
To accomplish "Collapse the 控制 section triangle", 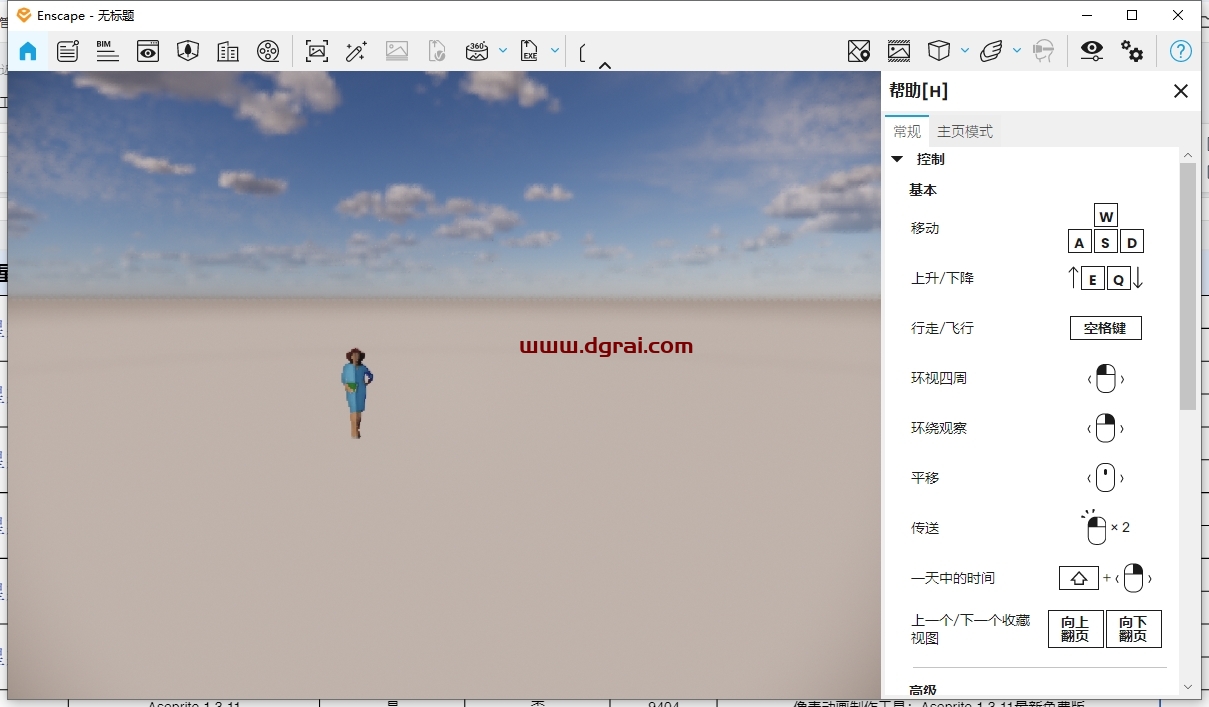I will (897, 159).
